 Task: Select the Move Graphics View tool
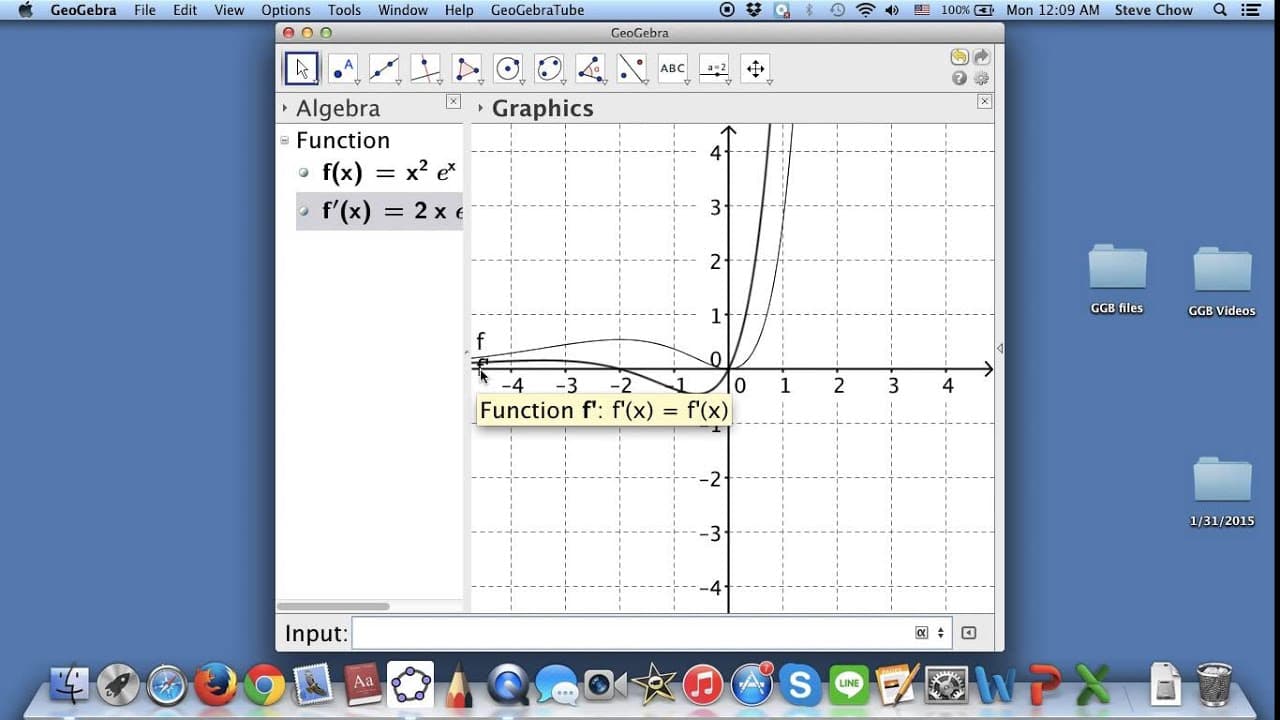[x=756, y=68]
